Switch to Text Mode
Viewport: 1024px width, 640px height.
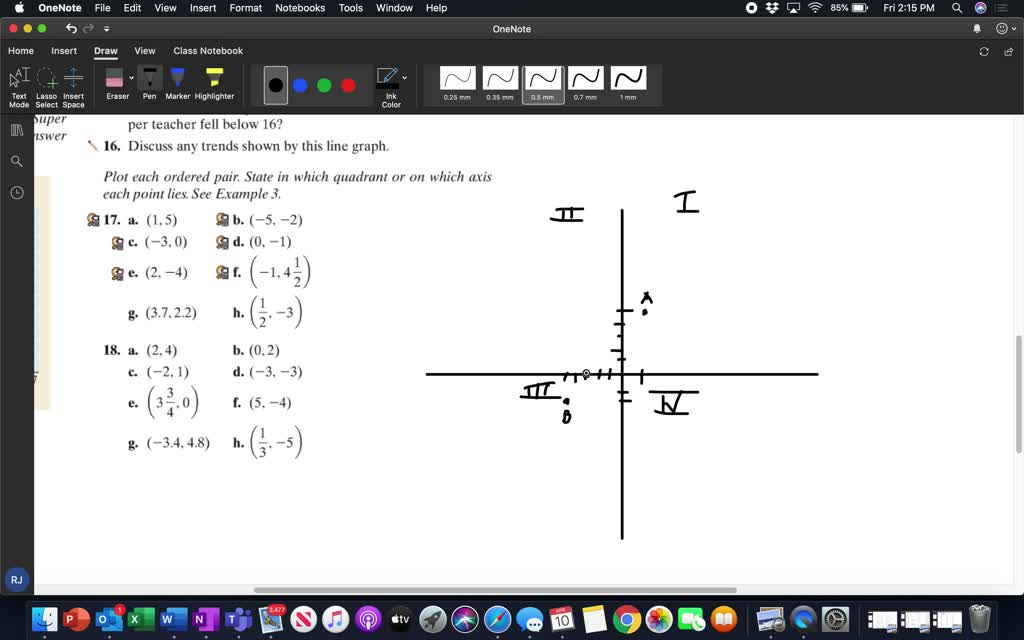coord(18,83)
